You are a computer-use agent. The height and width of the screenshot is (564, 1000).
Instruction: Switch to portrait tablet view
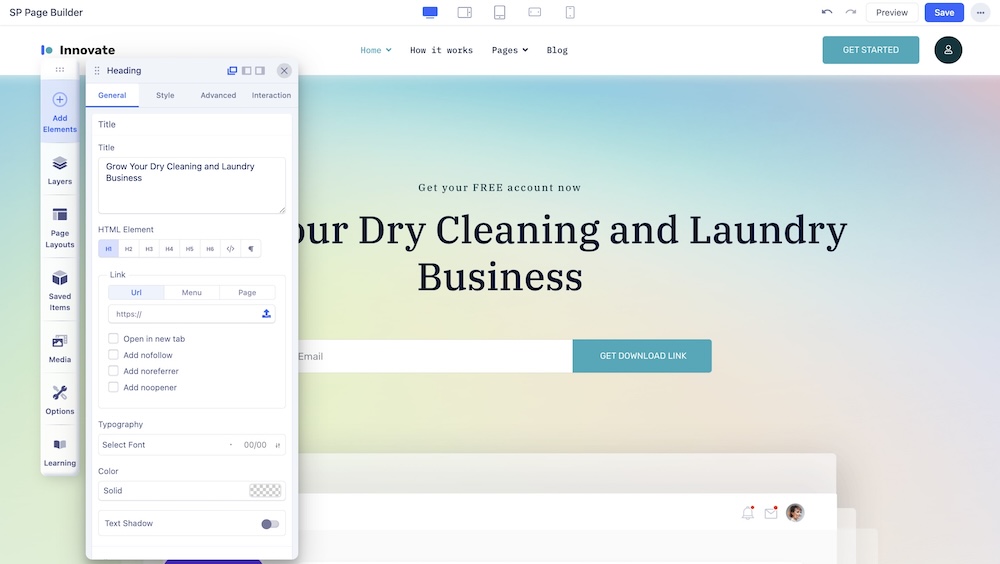[499, 12]
